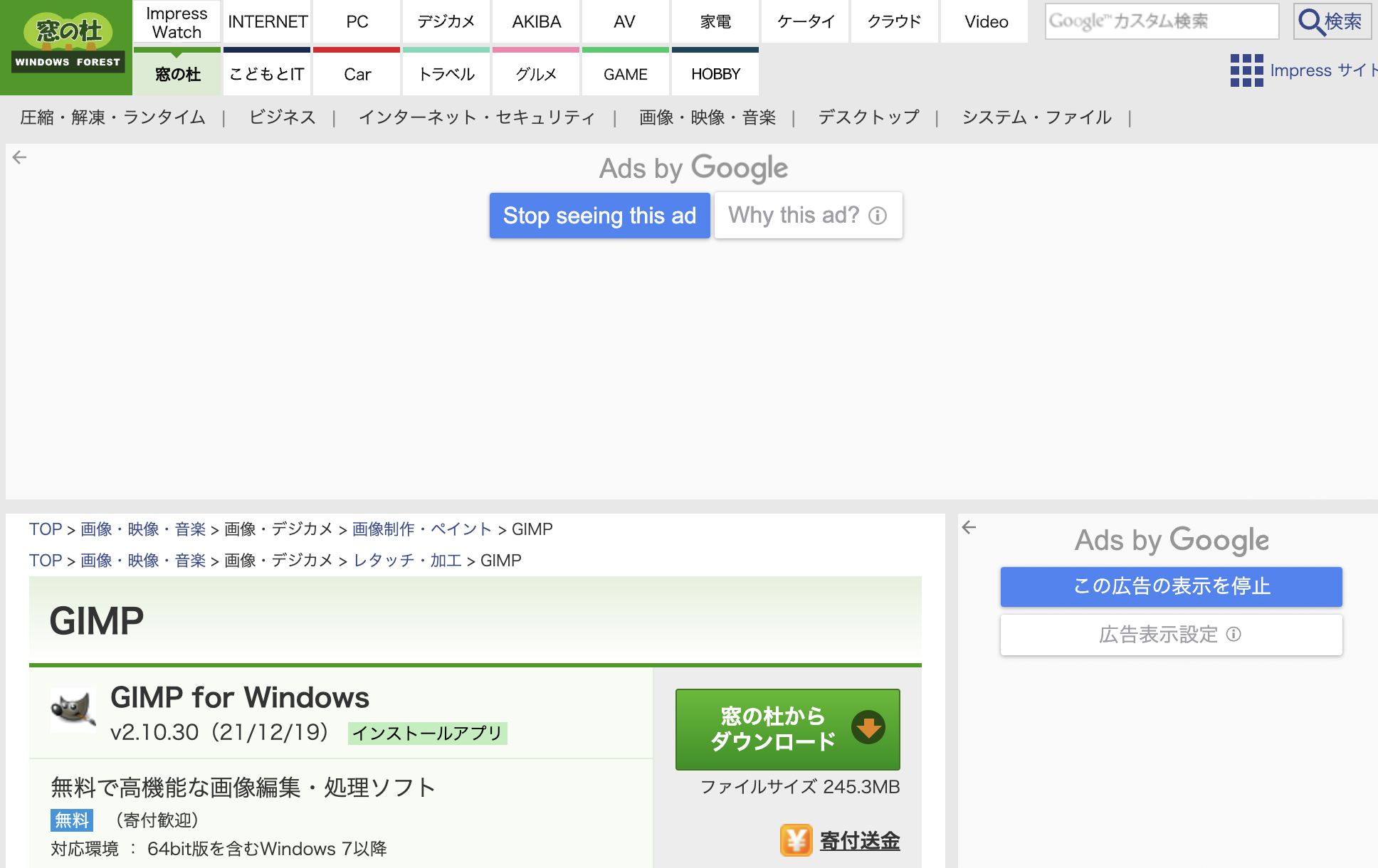
Task: Open the HOBBY tab
Action: tap(715, 73)
